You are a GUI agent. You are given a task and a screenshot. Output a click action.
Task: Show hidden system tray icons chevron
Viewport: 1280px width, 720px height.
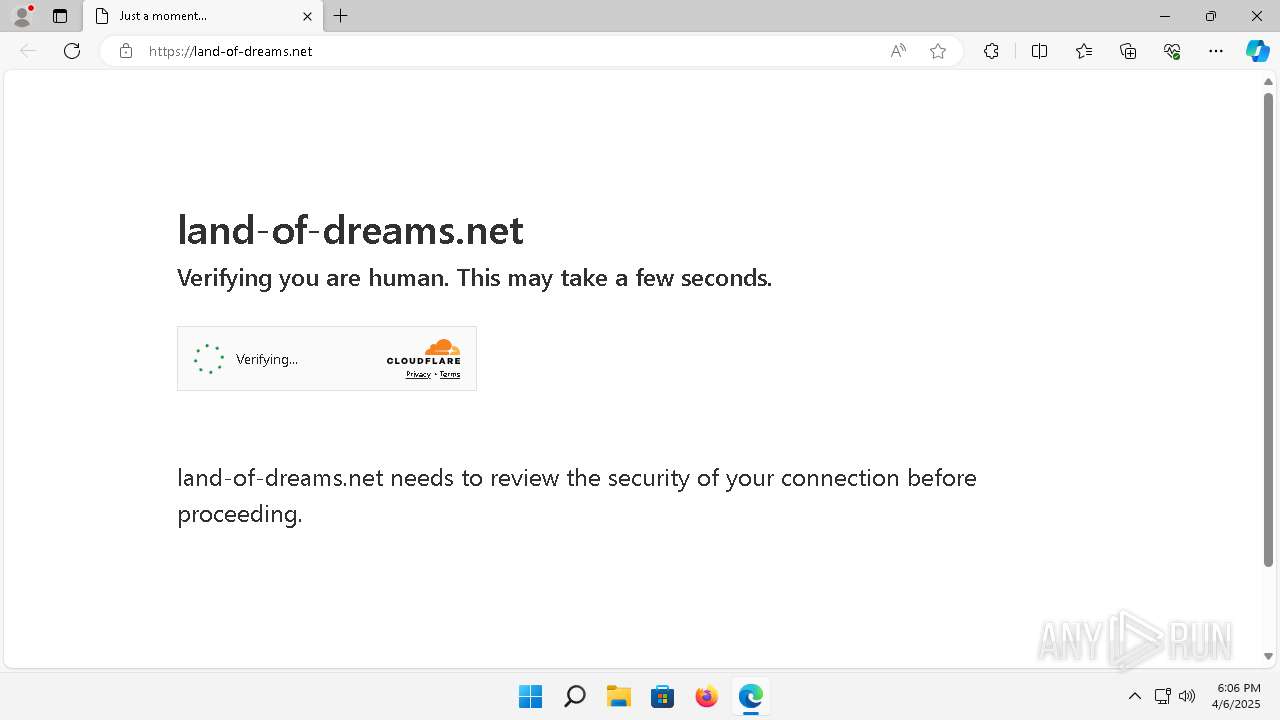tap(1134, 696)
